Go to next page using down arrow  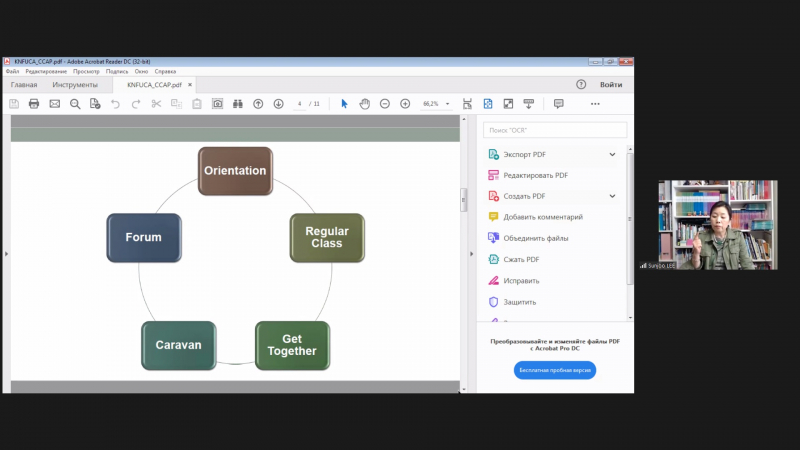pyautogui.click(x=278, y=104)
